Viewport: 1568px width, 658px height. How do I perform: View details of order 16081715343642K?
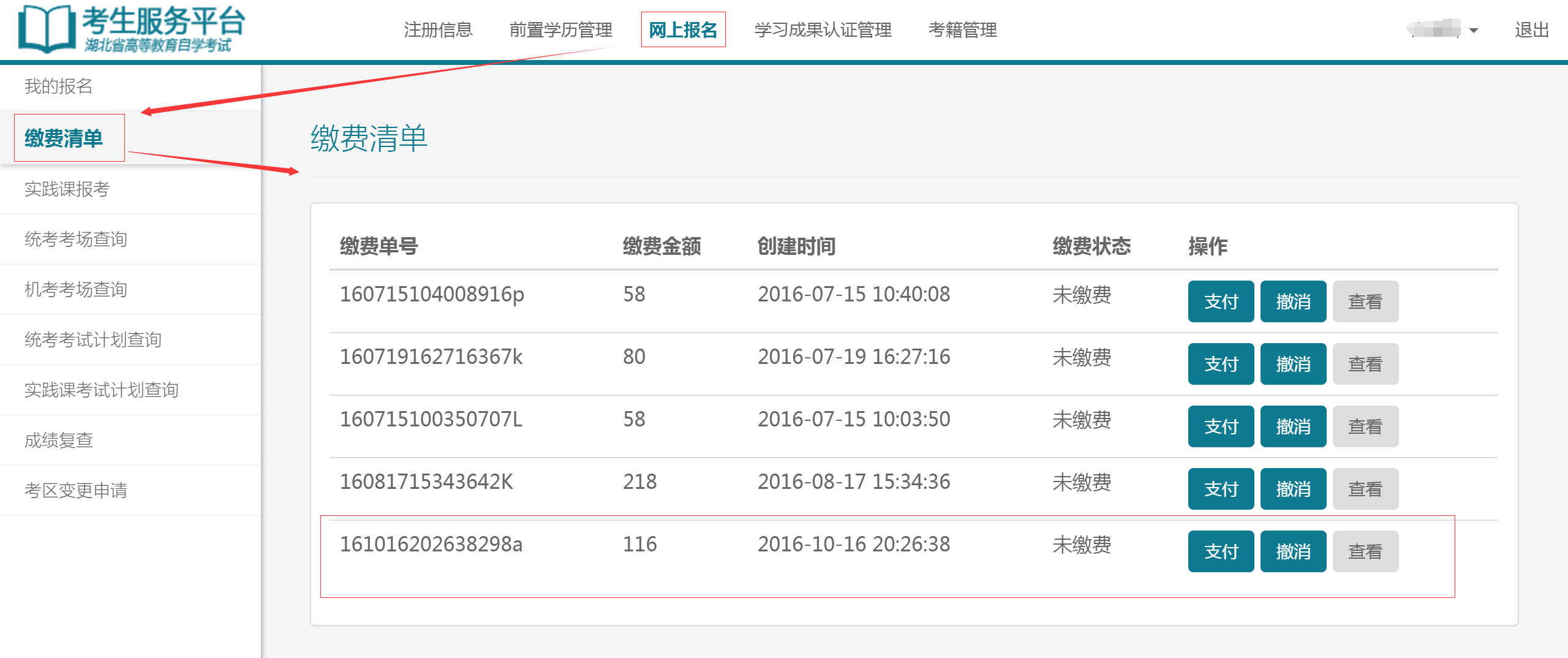point(1365,488)
